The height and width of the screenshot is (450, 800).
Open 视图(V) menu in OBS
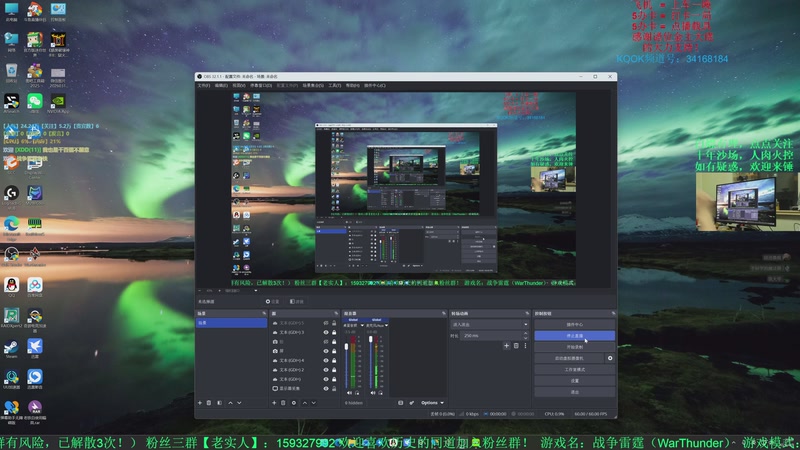coord(239,86)
